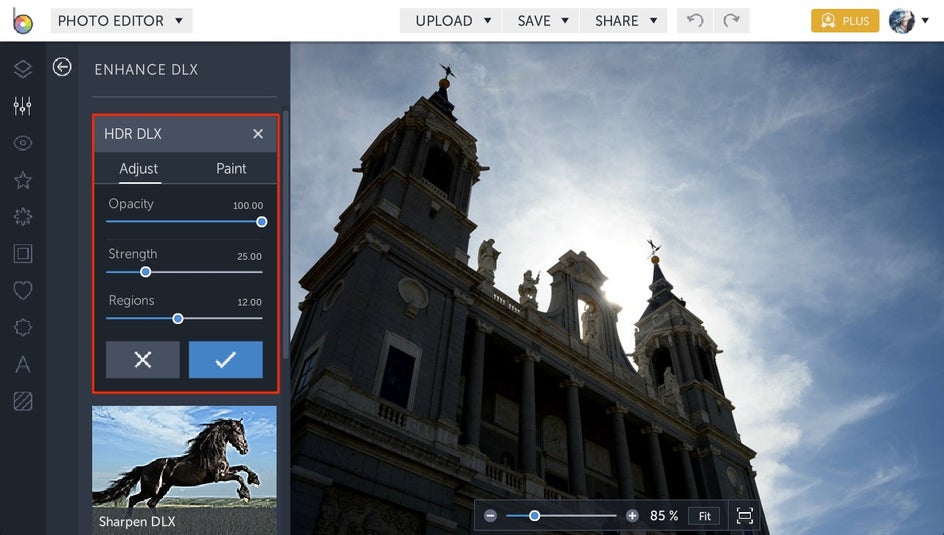
Task: Click the Fit zoom button
Action: [x=704, y=516]
